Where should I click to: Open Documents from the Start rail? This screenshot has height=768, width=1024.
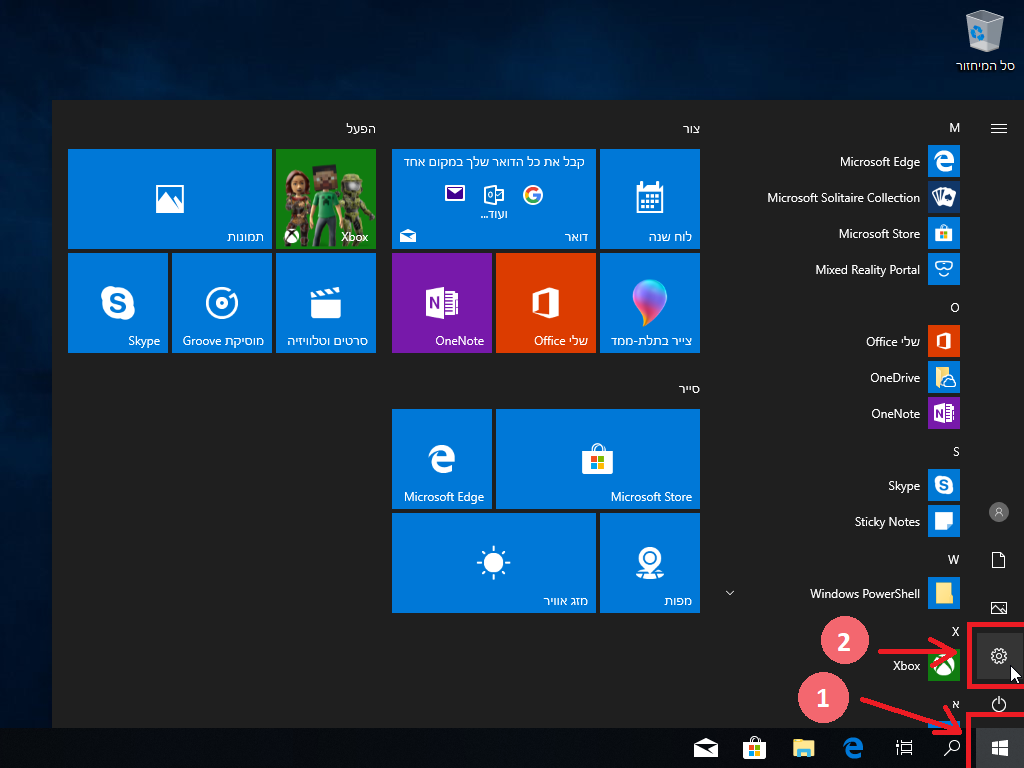[x=999, y=560]
